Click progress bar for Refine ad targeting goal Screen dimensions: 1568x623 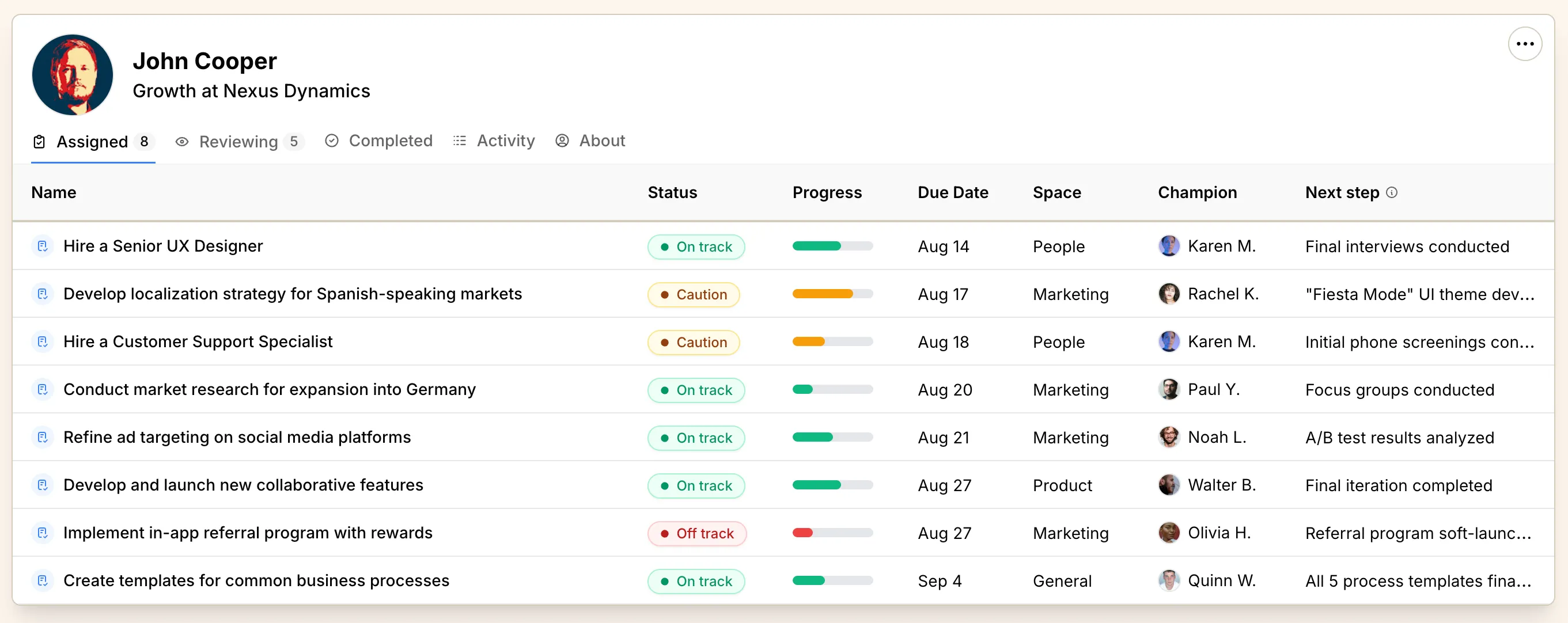coord(832,437)
